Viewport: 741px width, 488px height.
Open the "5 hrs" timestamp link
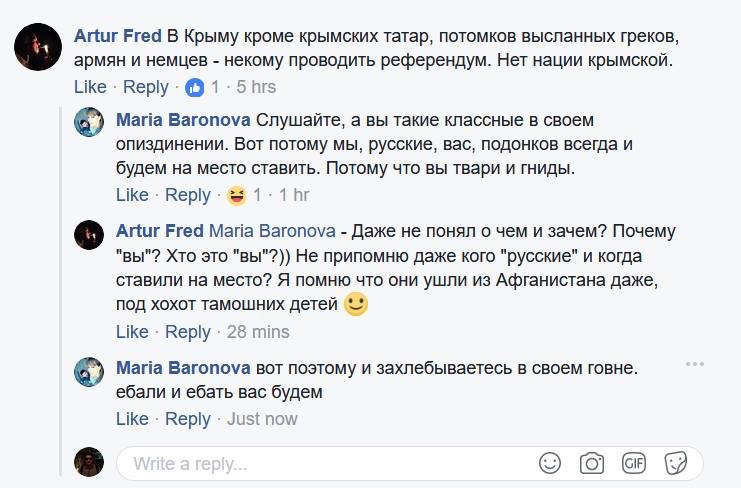(256, 87)
